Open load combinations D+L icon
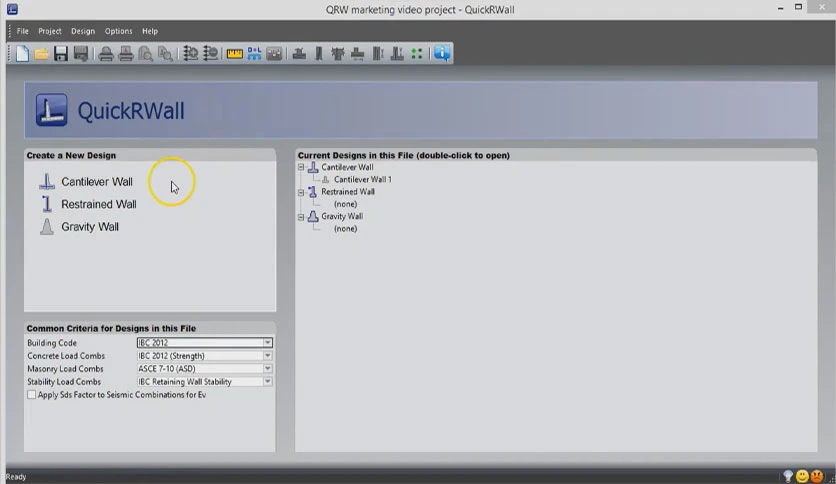This screenshot has height=484, width=836. 254,53
